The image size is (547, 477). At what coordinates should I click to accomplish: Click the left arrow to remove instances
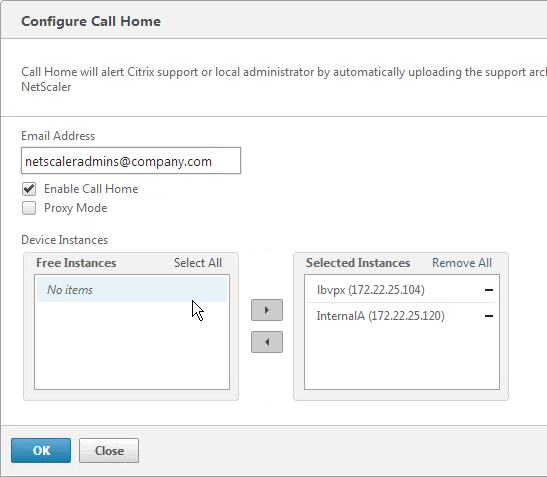(x=267, y=342)
